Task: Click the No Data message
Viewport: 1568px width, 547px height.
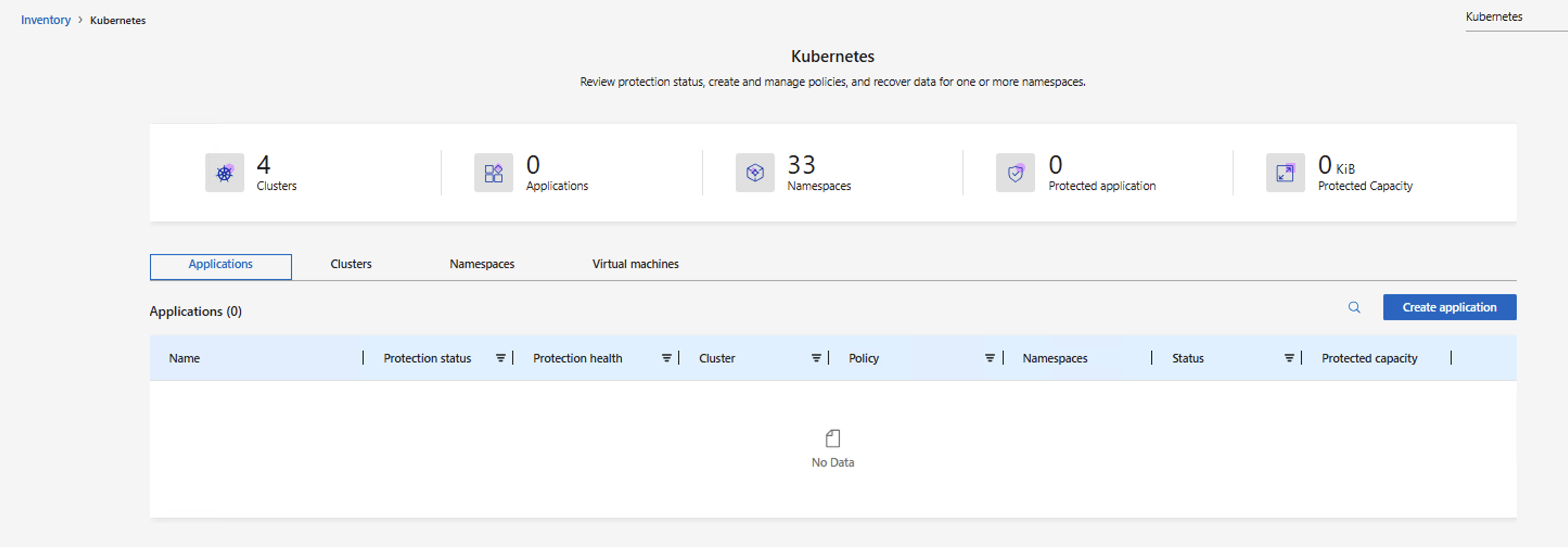Action: pos(833,462)
